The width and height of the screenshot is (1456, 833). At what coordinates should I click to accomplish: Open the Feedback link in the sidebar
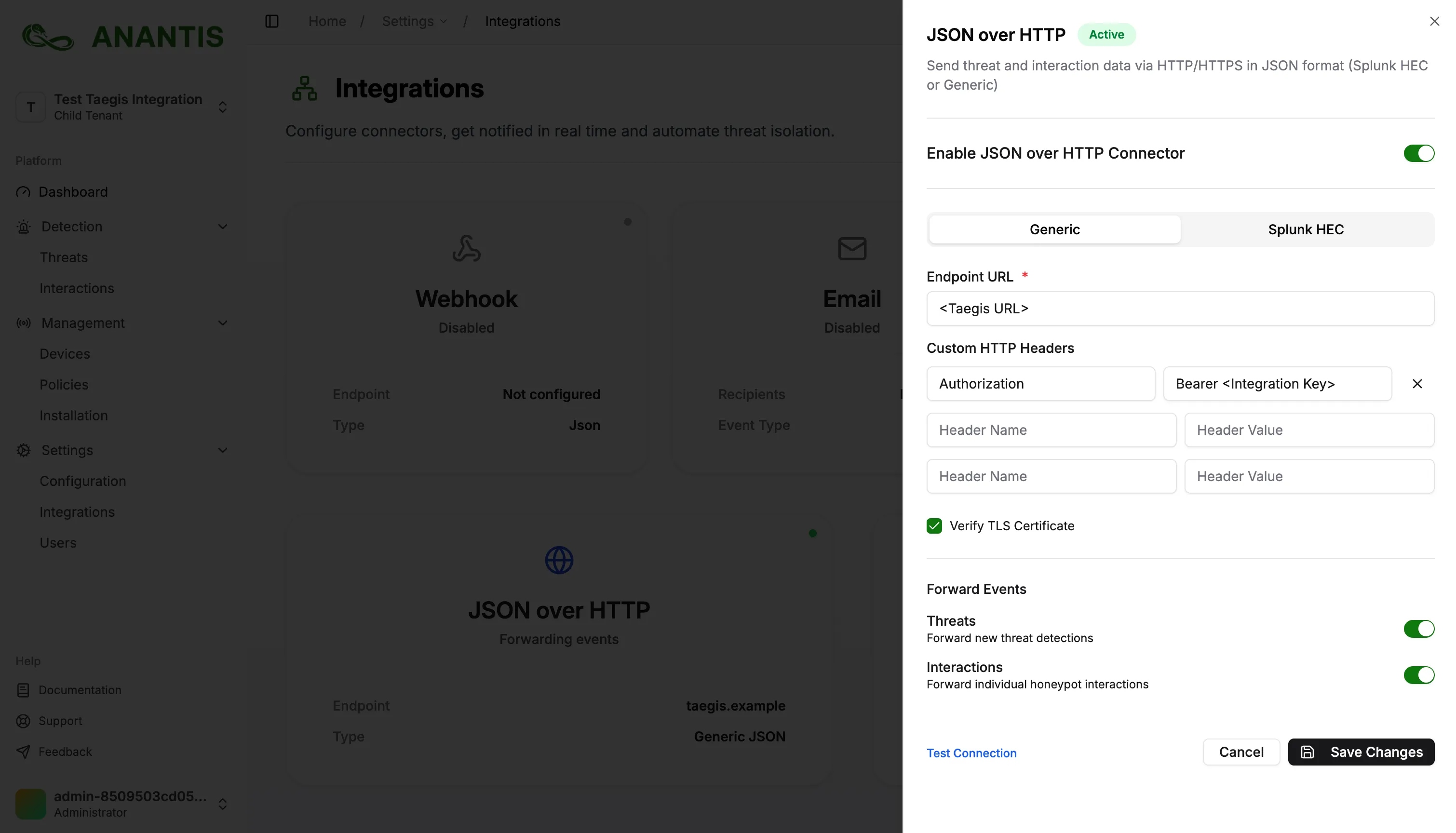point(65,752)
